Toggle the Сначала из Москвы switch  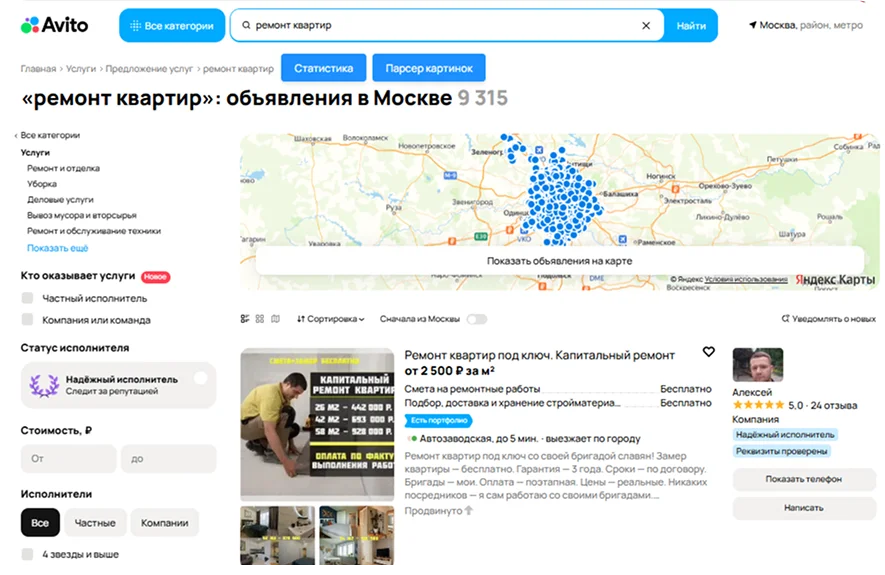coord(477,319)
